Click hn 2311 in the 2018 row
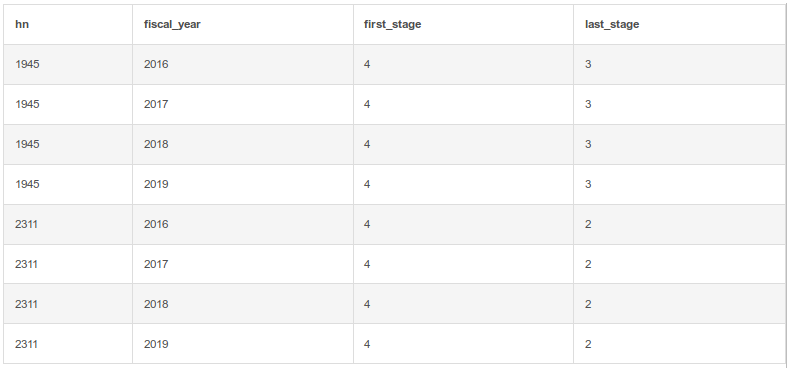This screenshot has width=787, height=368. [x=26, y=304]
